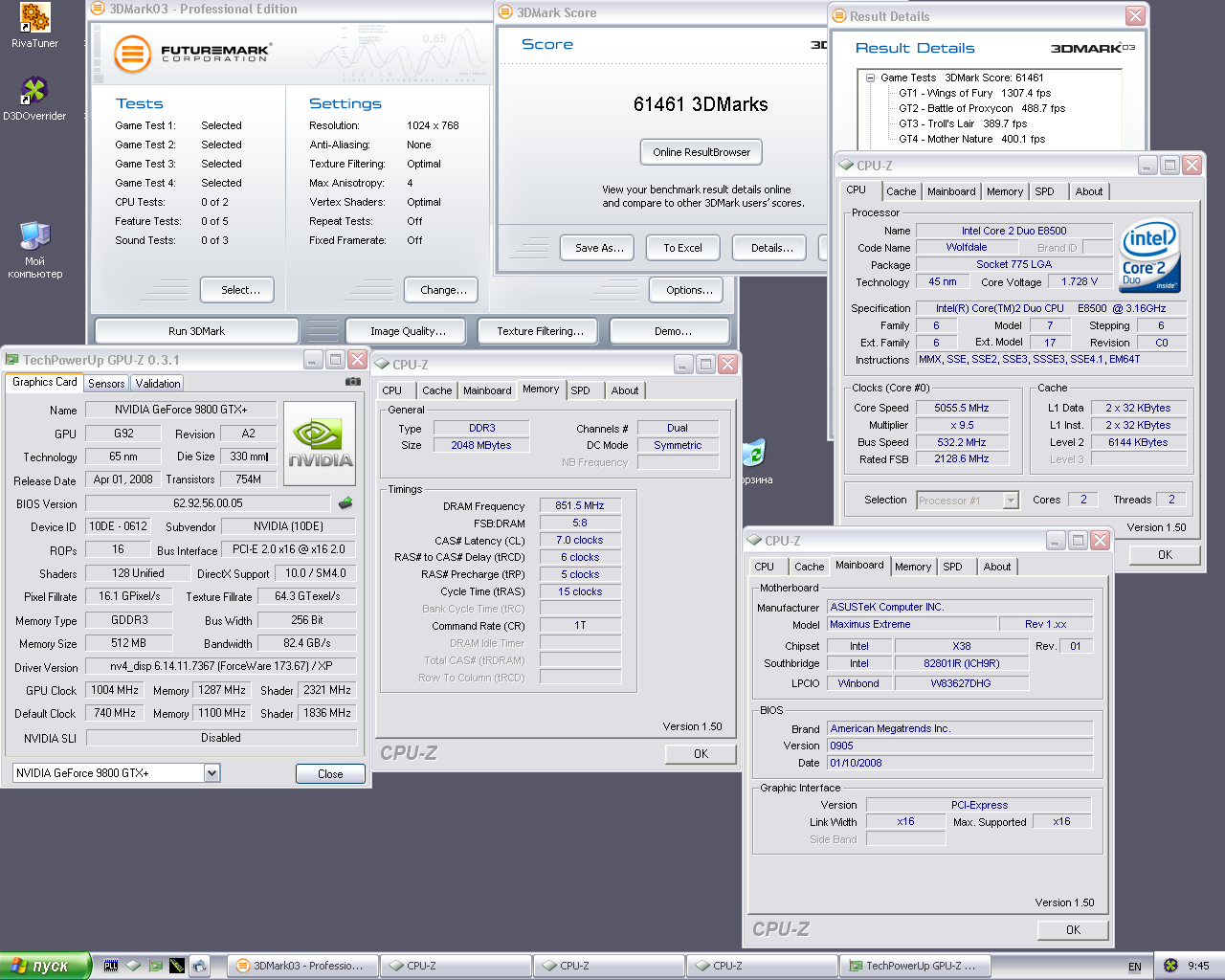Open the GPU selection dropdown in GPU-Z
Image resolution: width=1225 pixels, height=980 pixels.
pyautogui.click(x=212, y=772)
